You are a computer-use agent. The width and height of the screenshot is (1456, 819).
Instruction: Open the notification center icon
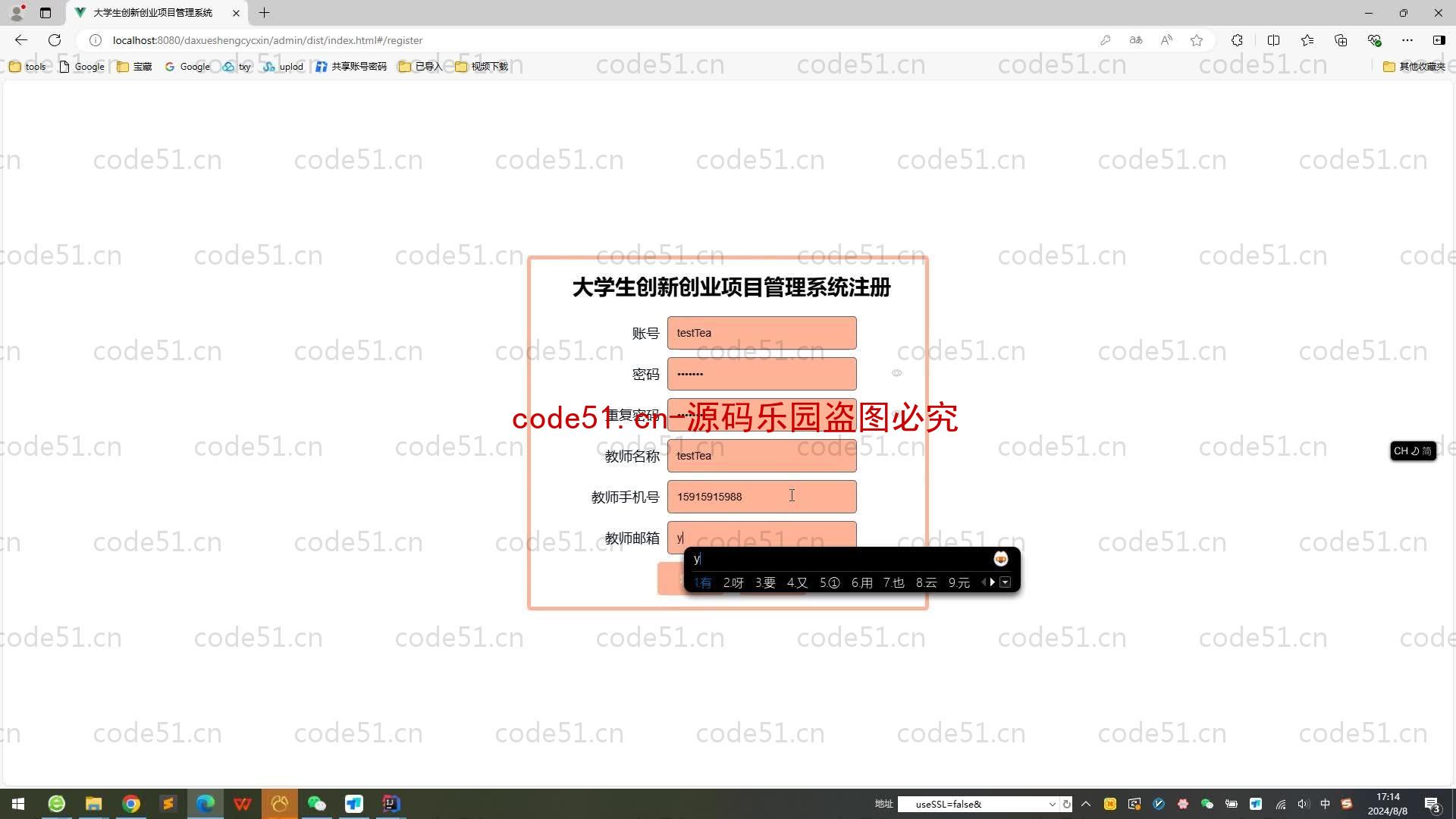(x=1432, y=804)
